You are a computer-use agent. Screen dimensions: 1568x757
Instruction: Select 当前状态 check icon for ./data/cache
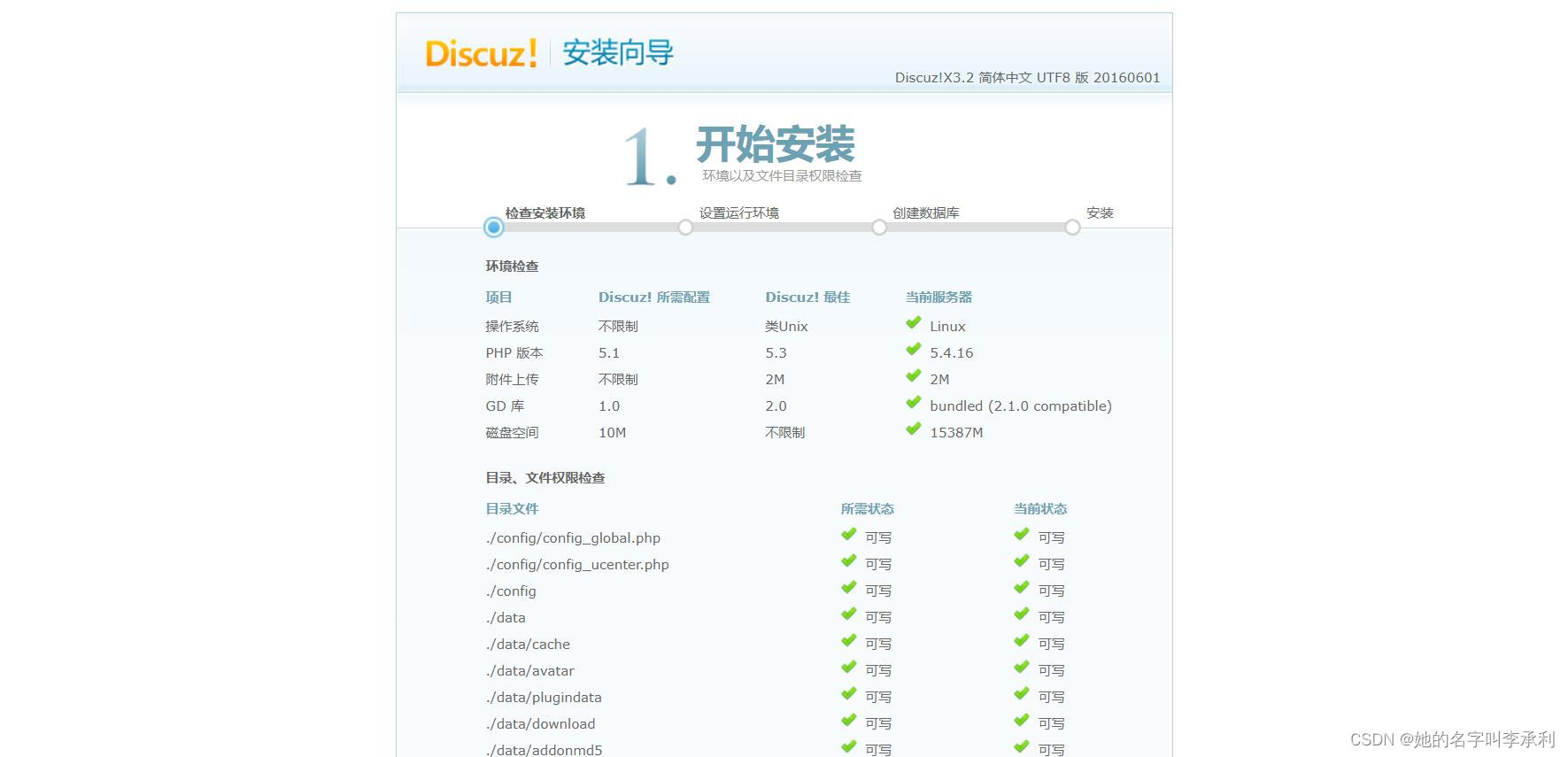click(1022, 641)
